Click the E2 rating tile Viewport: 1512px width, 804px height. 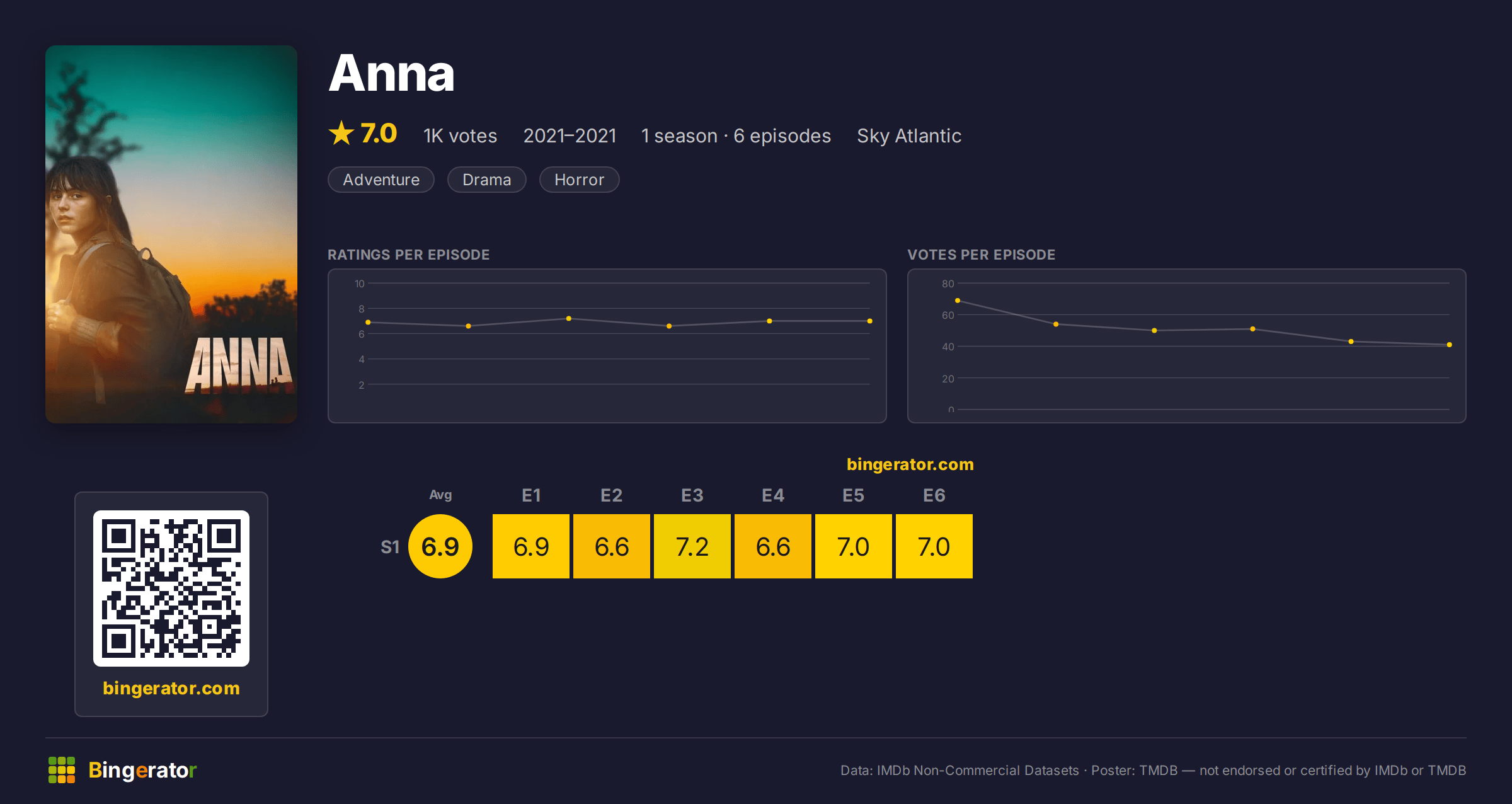click(x=612, y=546)
